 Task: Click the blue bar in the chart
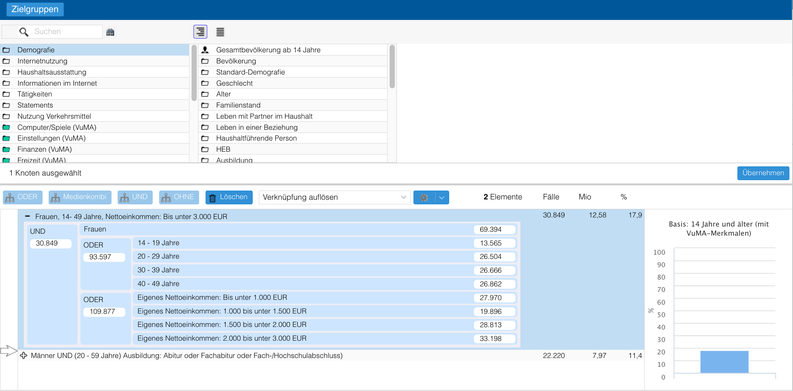click(x=724, y=362)
